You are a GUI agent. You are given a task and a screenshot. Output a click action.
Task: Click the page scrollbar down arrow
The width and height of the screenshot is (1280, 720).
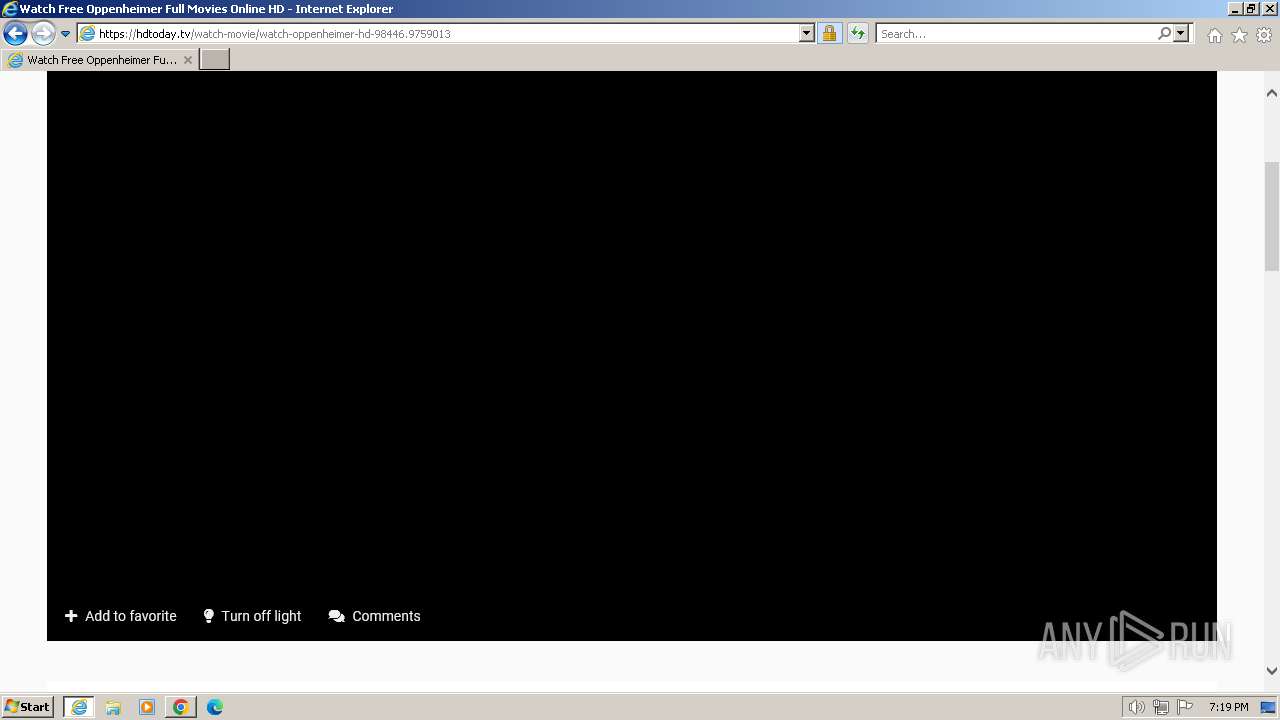pos(1272,671)
